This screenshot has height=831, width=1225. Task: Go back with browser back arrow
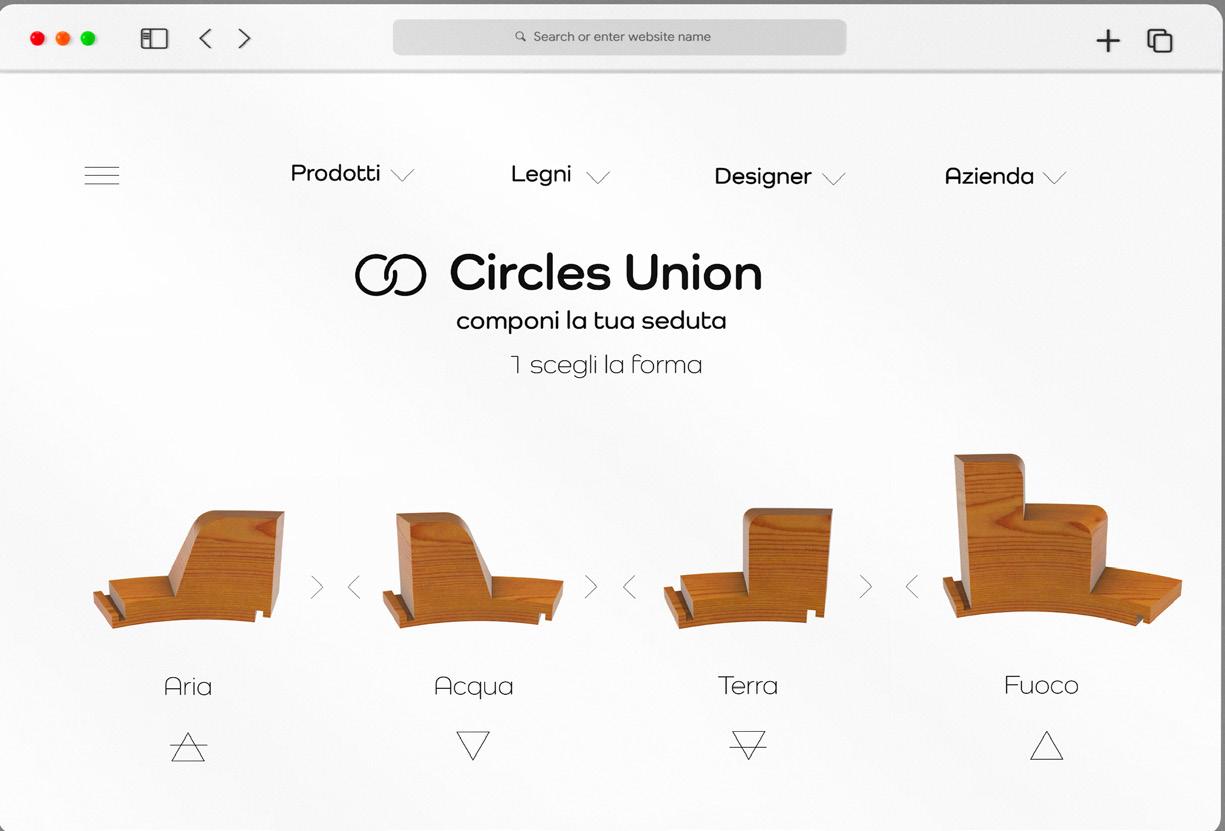205,39
